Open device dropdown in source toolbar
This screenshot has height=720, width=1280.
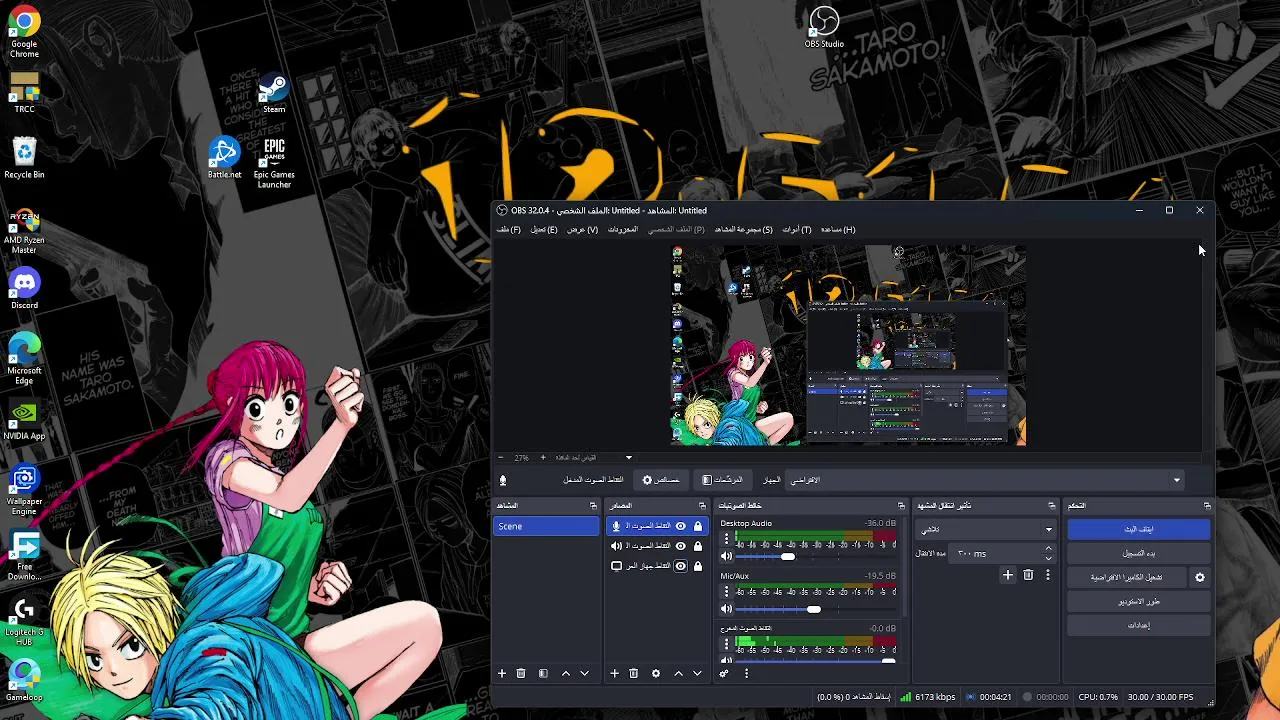[x=985, y=480]
